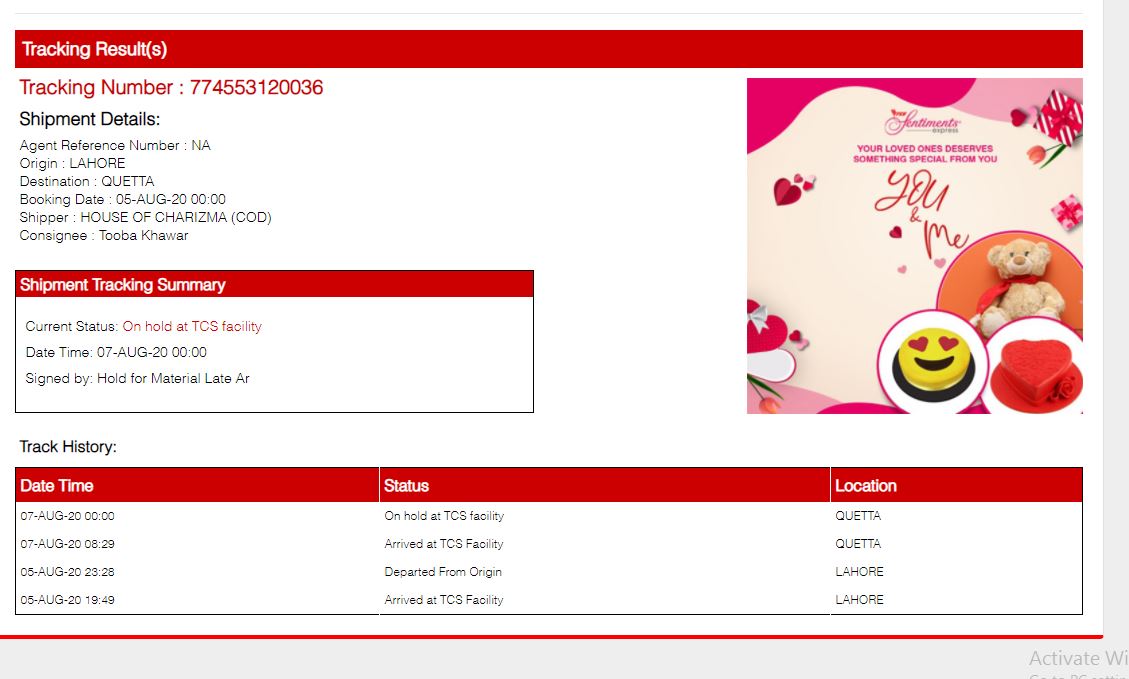Click the Status column header
The height and width of the screenshot is (679, 1129).
pos(605,485)
